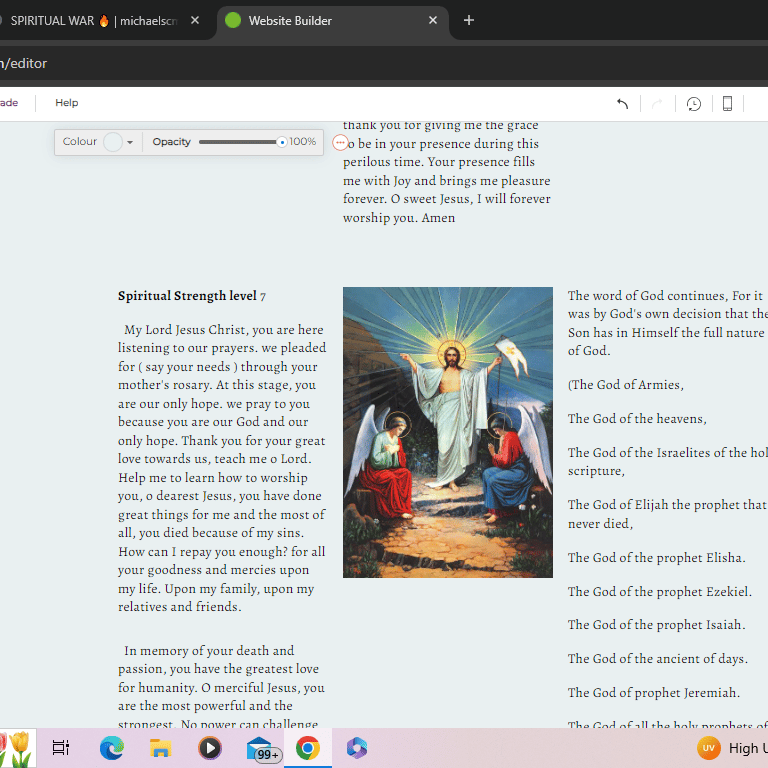Click the tulip flowers taskbar widget
The image size is (768, 768).
click(18, 748)
